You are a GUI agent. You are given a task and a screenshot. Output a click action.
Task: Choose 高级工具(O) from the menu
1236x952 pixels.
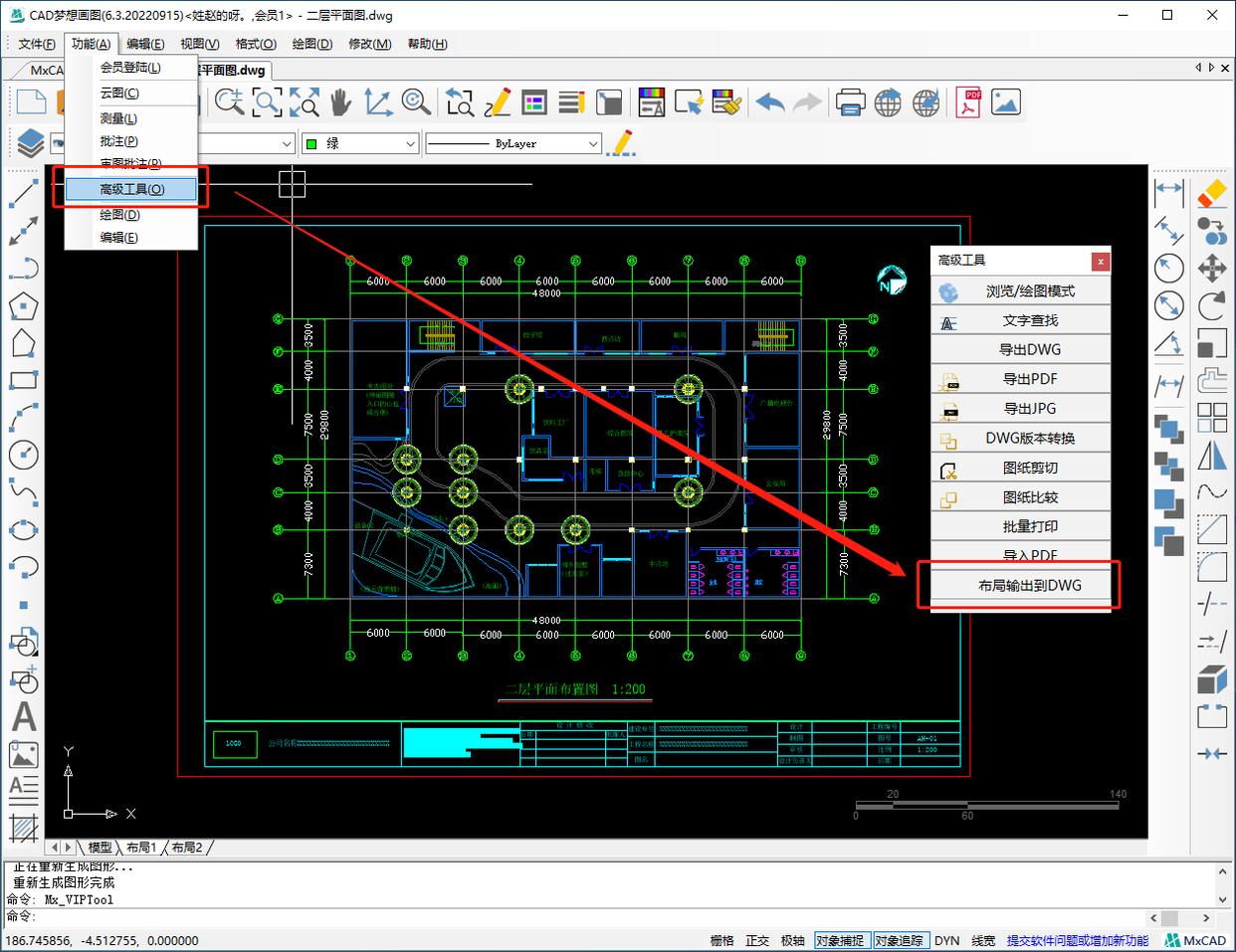click(131, 189)
